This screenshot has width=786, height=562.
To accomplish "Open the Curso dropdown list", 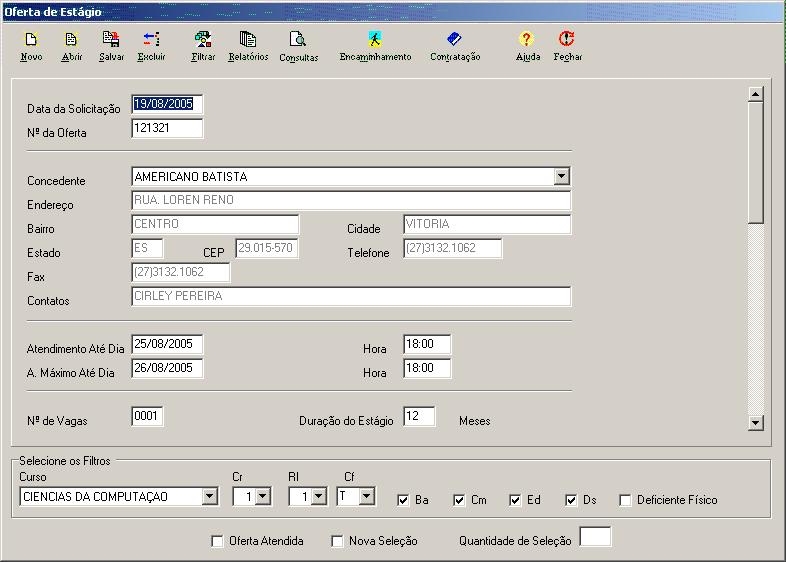I will pos(210,496).
